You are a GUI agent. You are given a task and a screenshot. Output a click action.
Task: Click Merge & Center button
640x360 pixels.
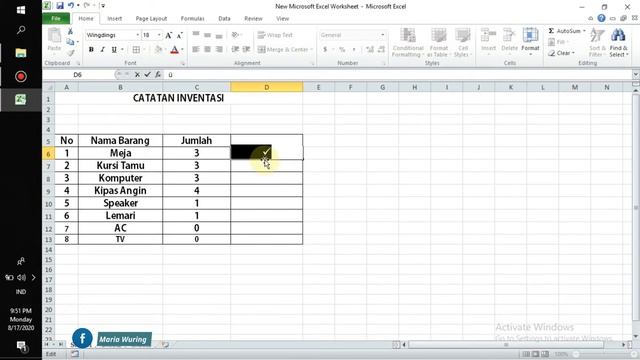point(283,49)
